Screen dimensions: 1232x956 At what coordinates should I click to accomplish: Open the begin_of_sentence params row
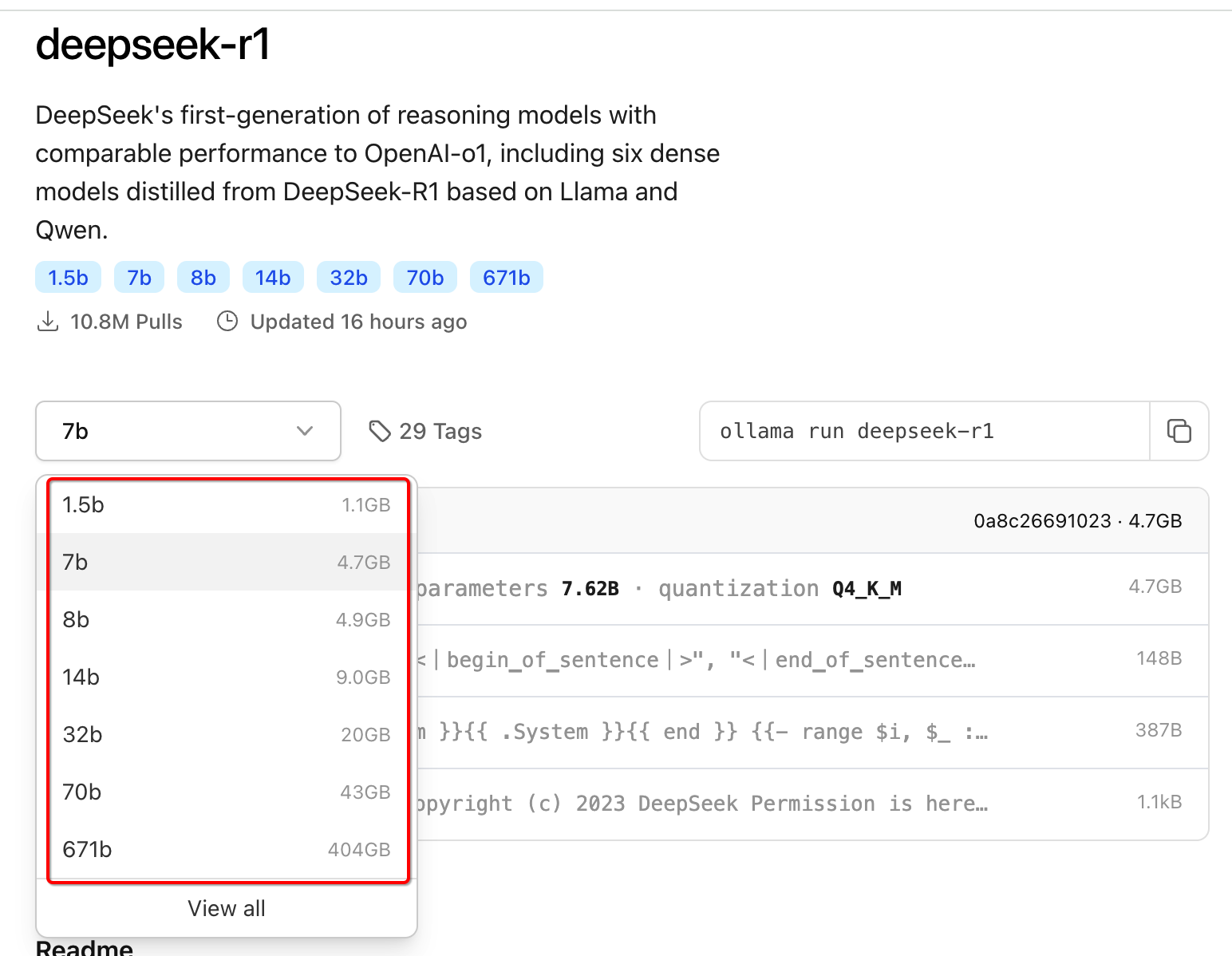(812, 661)
